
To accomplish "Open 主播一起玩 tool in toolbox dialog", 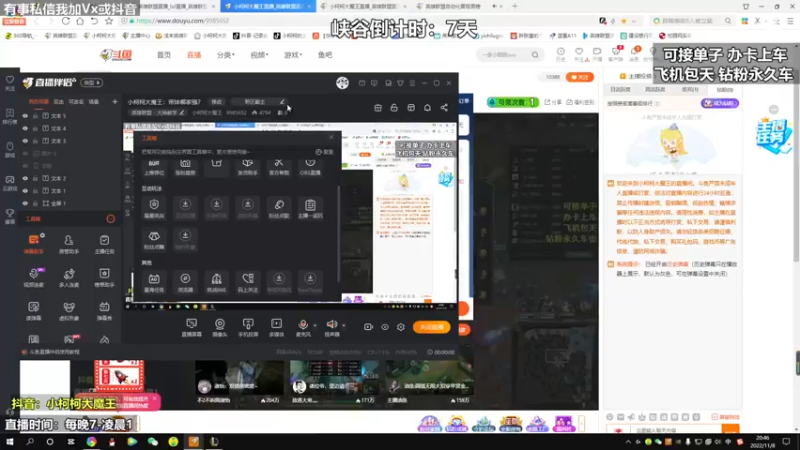I will 310,209.
